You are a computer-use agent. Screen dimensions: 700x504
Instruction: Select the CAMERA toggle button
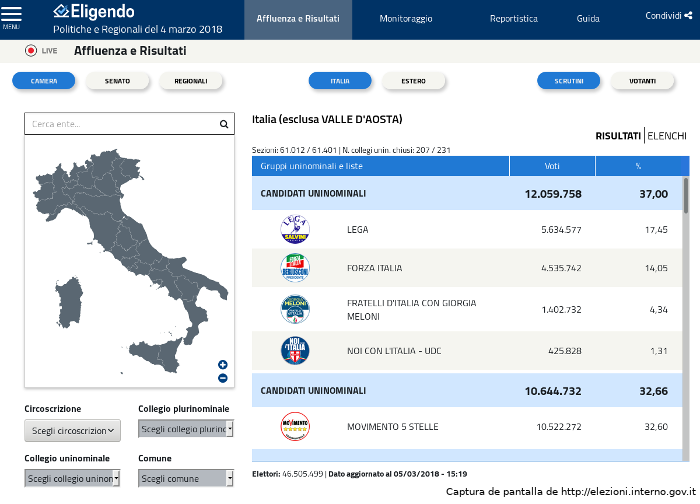44,81
